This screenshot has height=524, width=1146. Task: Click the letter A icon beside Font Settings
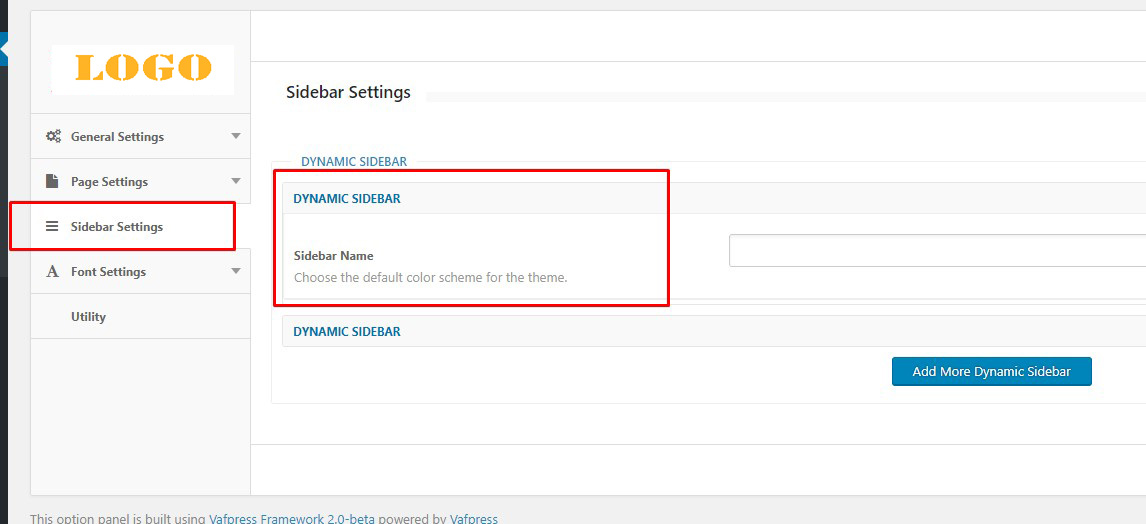click(53, 272)
